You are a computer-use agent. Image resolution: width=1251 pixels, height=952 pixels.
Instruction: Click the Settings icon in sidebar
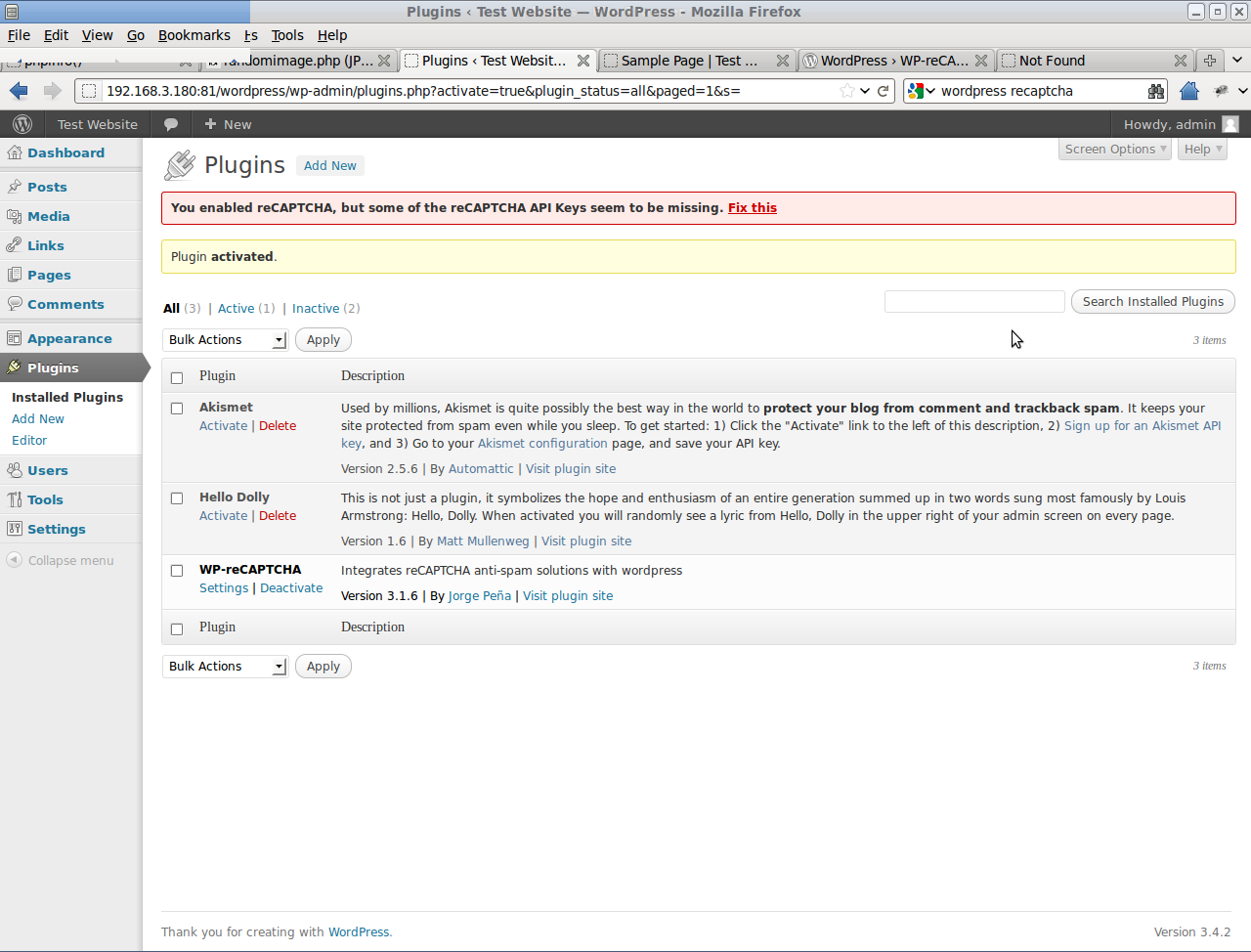click(15, 529)
